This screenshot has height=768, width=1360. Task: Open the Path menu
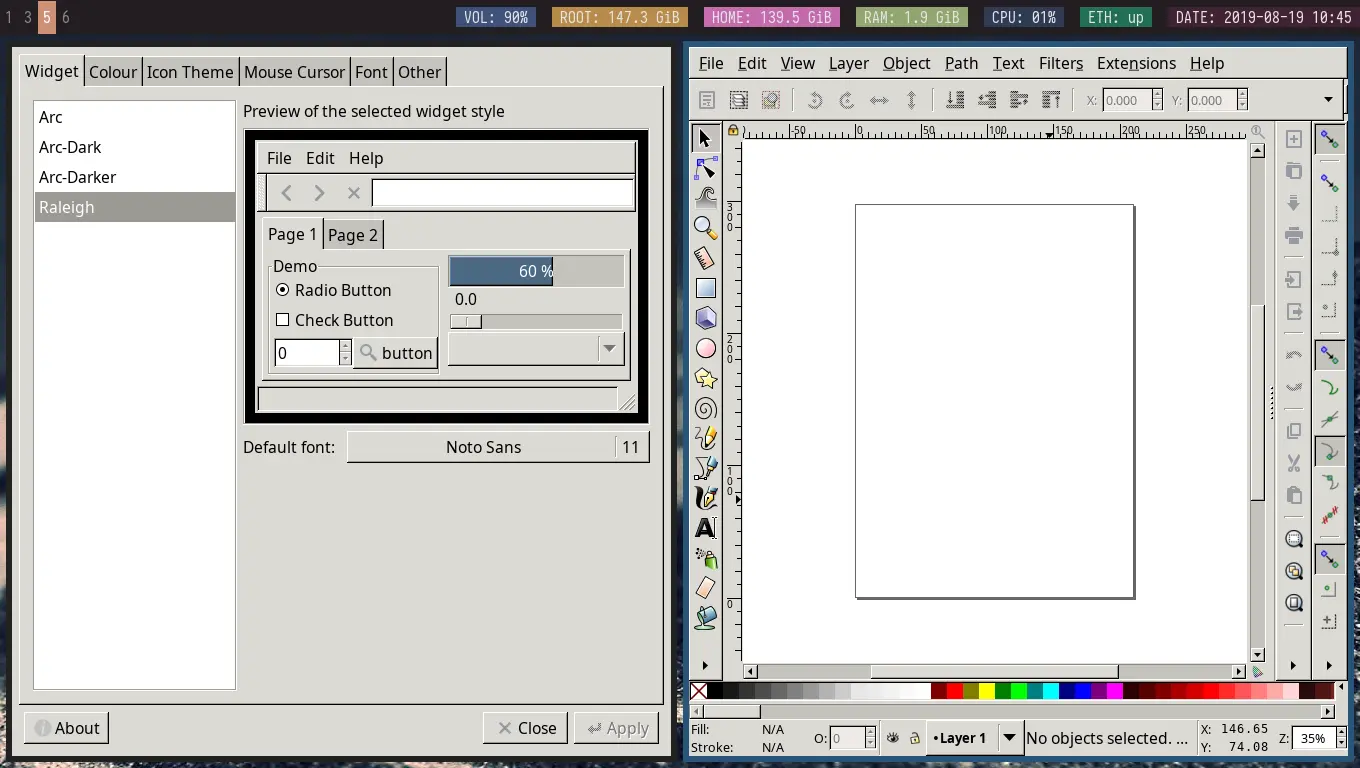pos(961,63)
